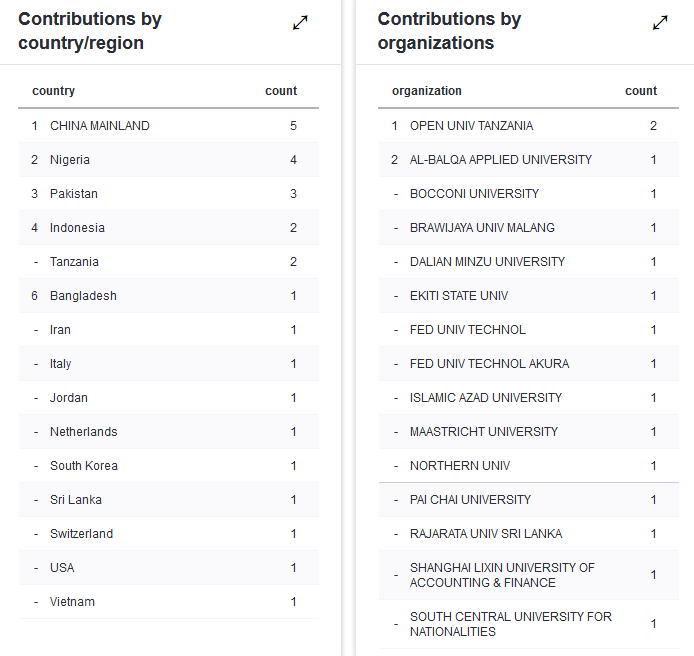
Task: Expand the Contributions by organizations panel
Action: click(660, 23)
